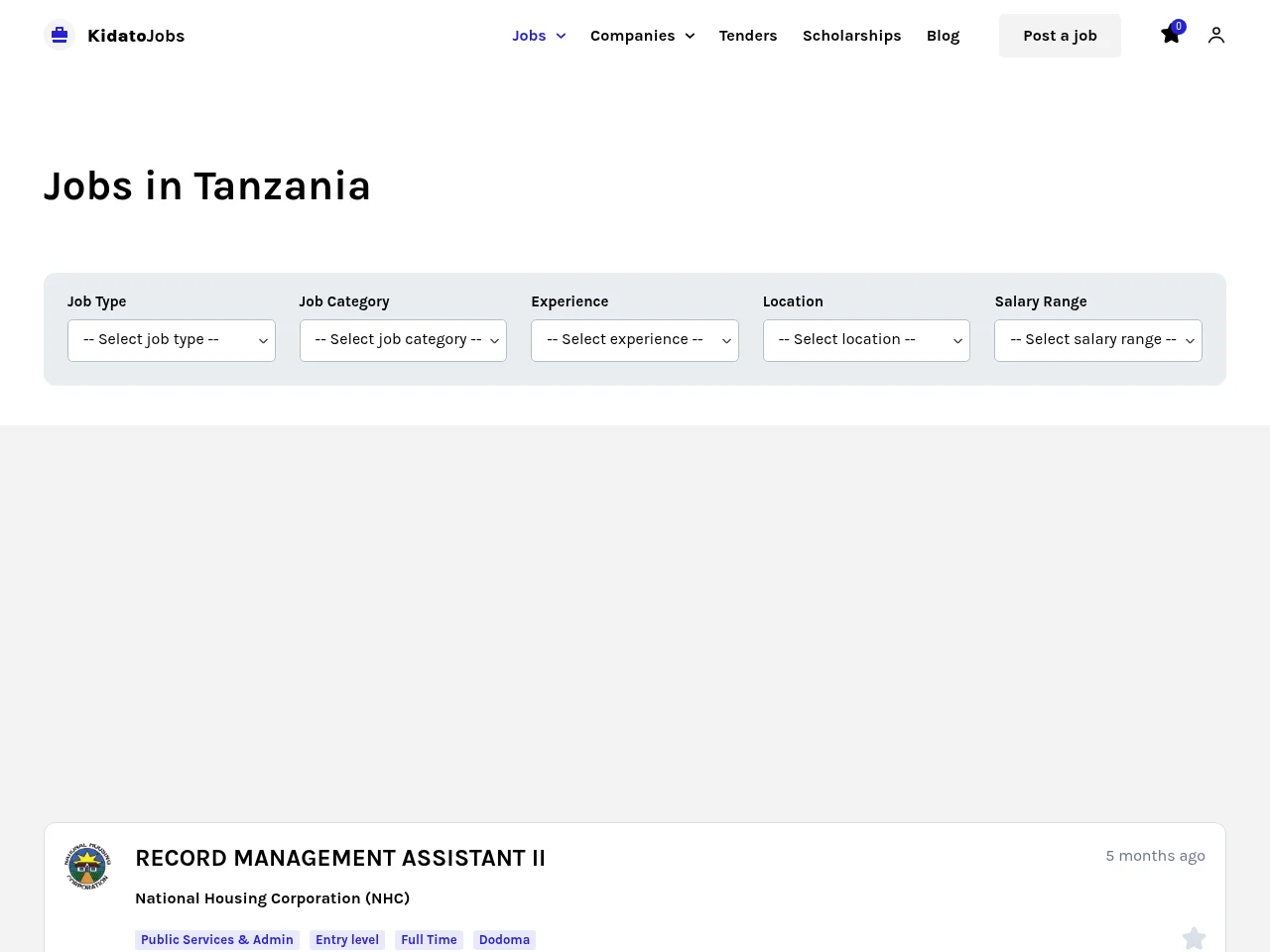The image size is (1270, 952).
Task: Click the Dodoma location tag
Action: click(x=504, y=940)
